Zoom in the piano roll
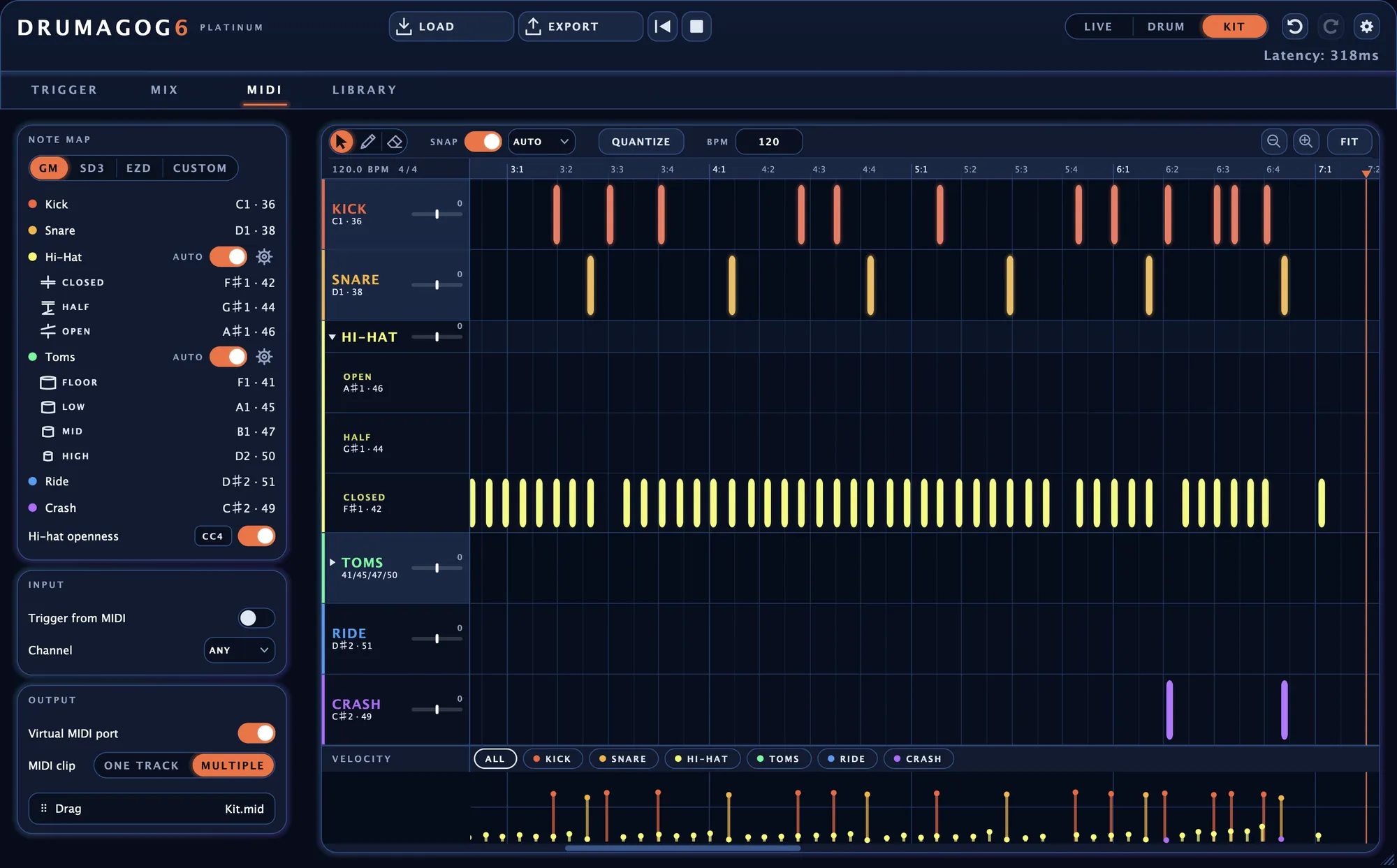The image size is (1397, 868). (x=1305, y=142)
